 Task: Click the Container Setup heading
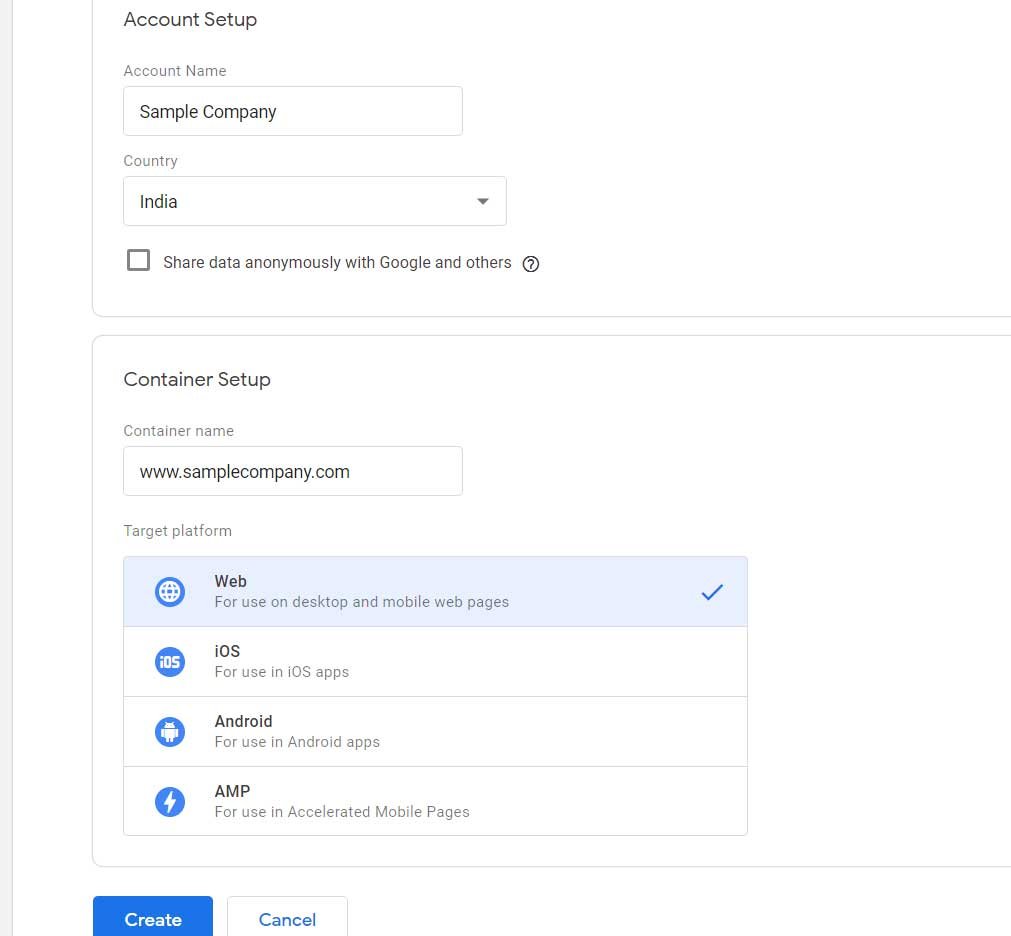197,379
